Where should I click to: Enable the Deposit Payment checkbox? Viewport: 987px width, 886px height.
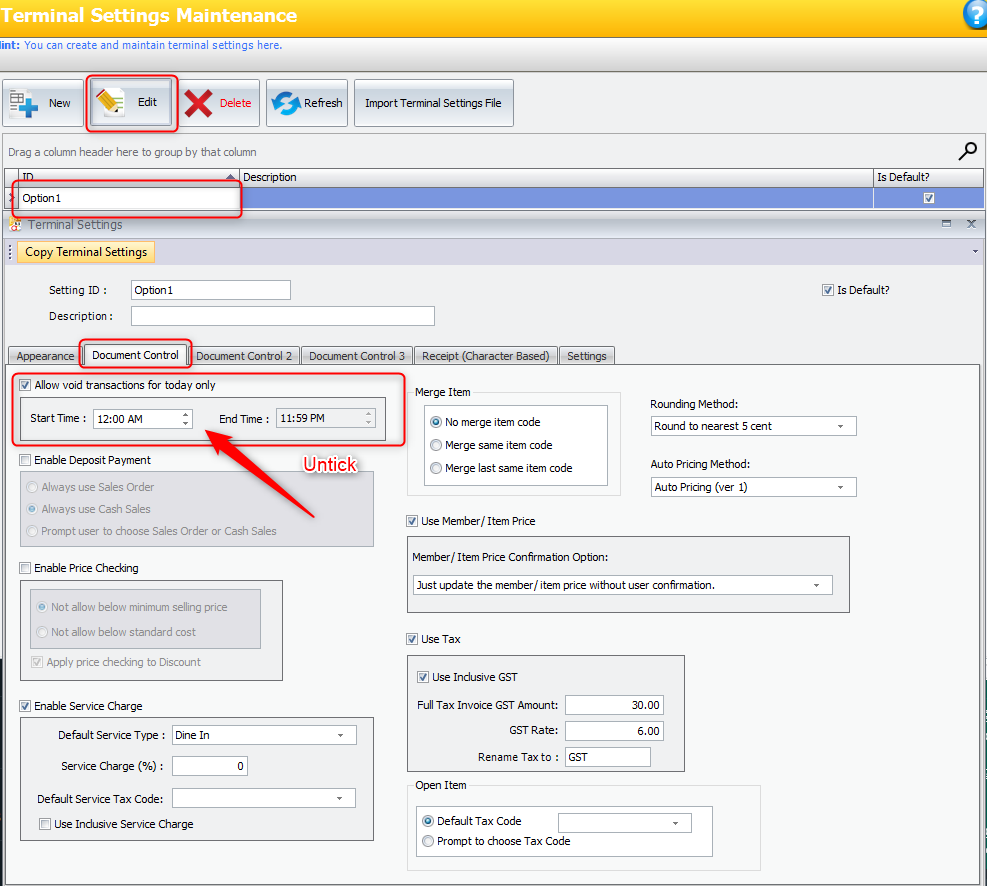[26, 460]
